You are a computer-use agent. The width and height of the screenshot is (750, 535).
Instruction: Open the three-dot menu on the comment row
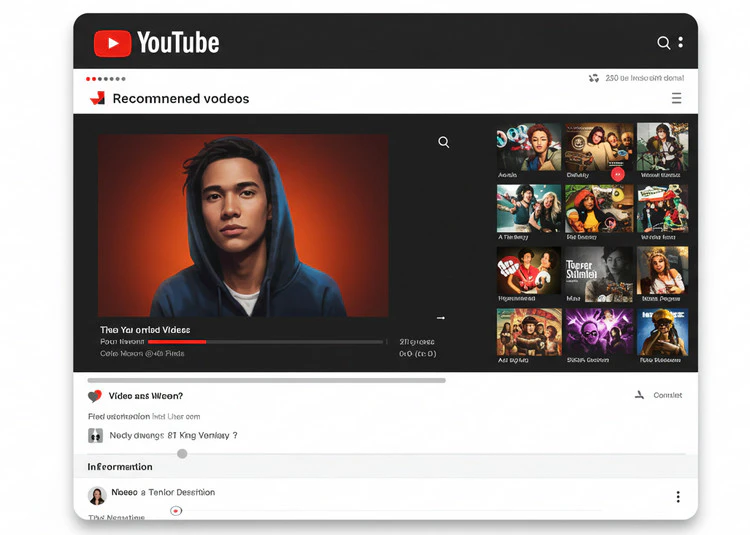678,497
